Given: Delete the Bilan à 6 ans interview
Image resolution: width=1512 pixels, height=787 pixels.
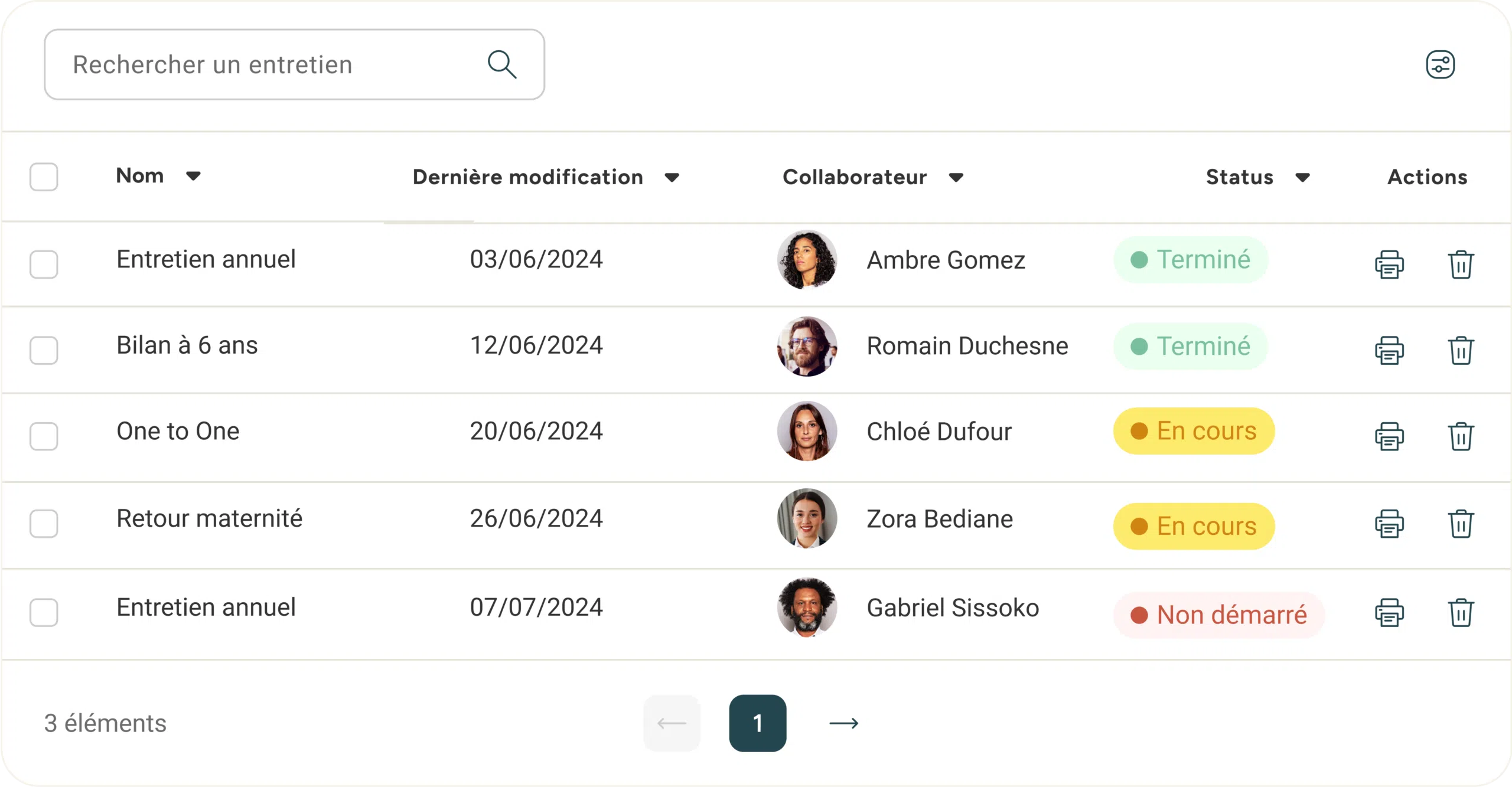Looking at the screenshot, I should [x=1462, y=350].
